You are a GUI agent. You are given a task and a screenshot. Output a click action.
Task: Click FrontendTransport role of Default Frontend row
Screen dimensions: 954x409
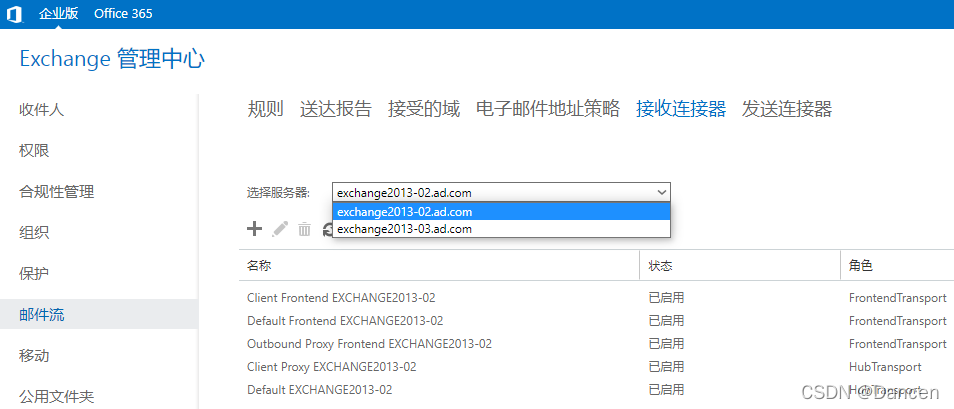pyautogui.click(x=897, y=321)
